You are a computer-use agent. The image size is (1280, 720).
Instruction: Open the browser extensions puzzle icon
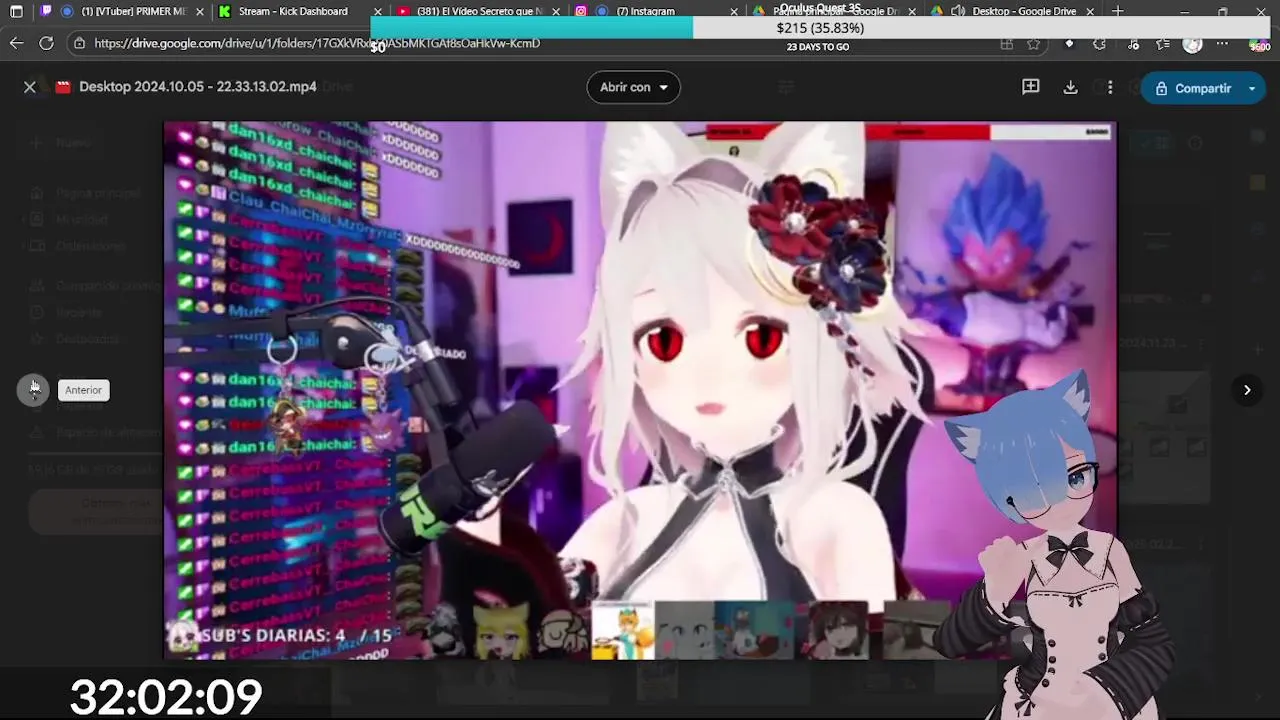pyautogui.click(x=1100, y=44)
